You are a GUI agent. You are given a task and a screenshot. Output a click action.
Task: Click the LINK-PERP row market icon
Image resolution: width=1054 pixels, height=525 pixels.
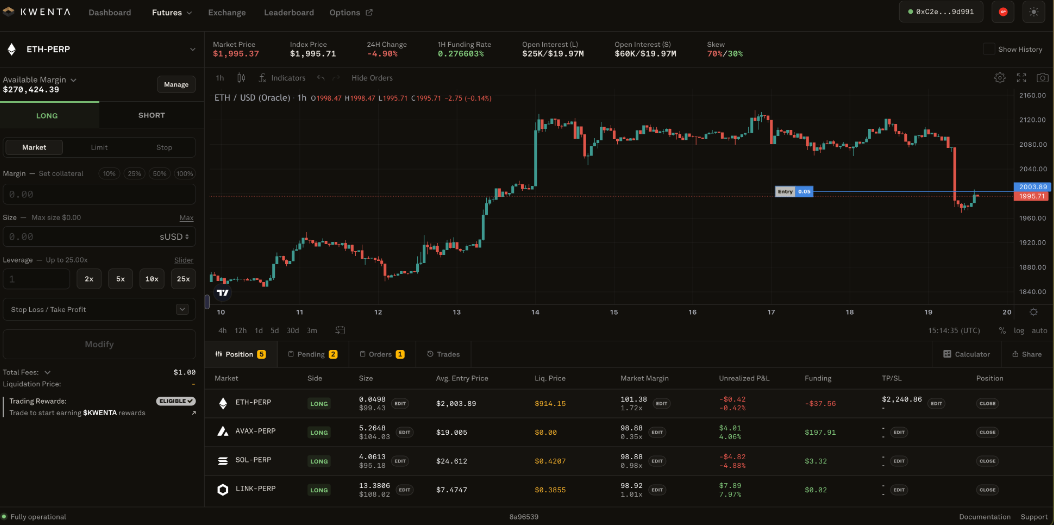click(222, 490)
